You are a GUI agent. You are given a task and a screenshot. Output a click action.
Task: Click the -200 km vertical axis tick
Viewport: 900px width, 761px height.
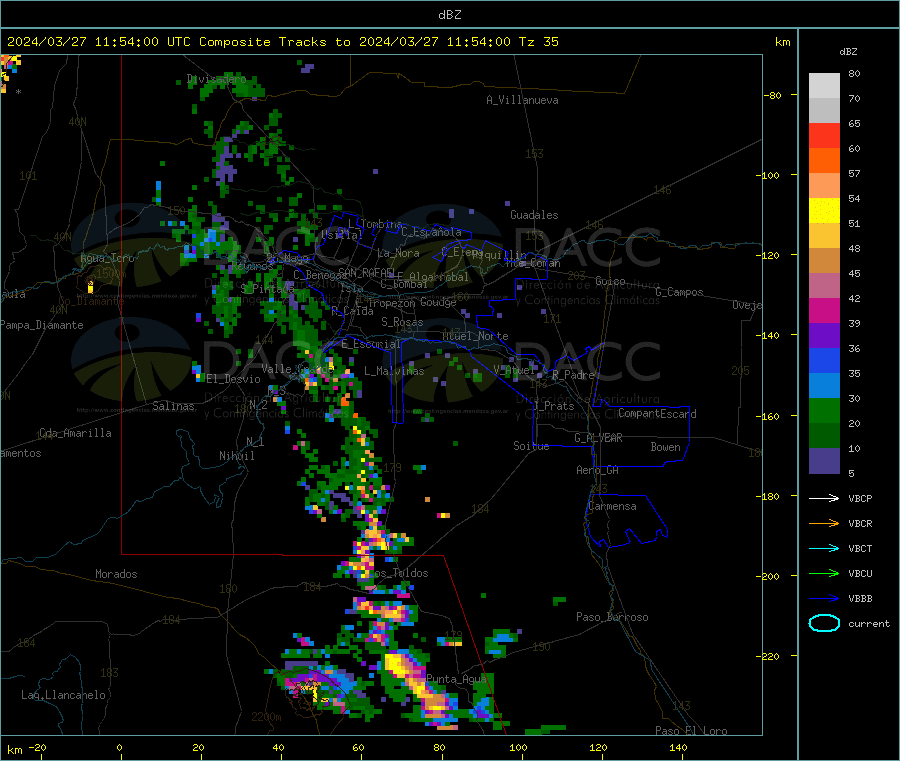point(770,576)
